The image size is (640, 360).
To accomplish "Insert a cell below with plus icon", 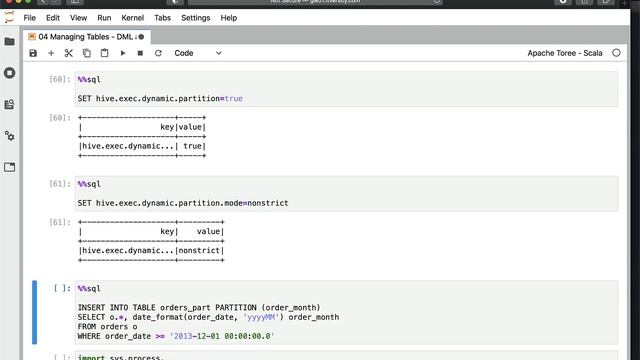I will [51, 53].
